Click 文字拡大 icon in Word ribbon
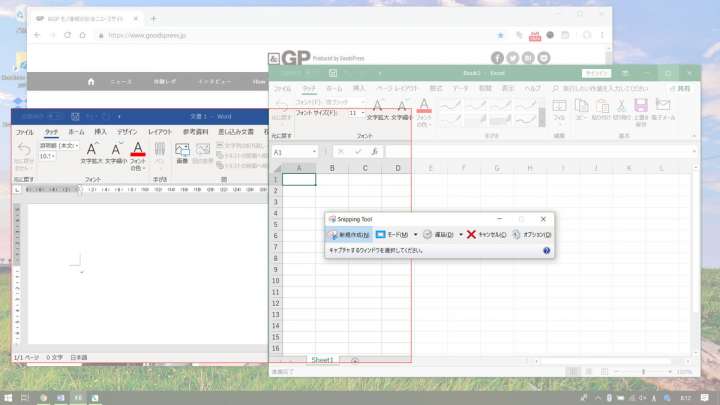 click(91, 149)
